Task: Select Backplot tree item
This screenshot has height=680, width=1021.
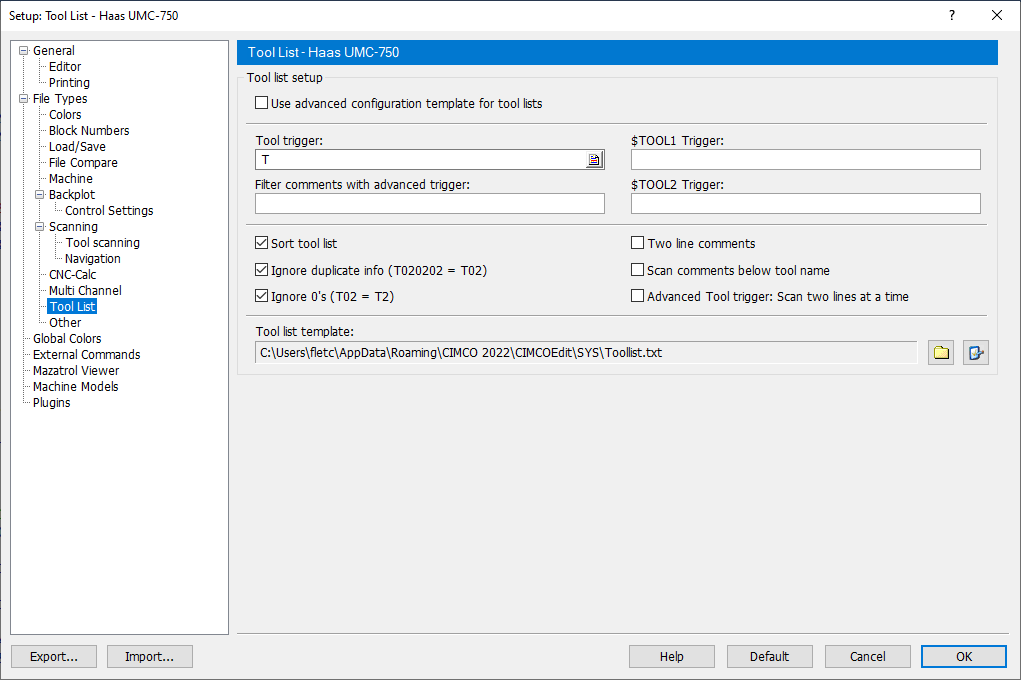Action: coord(72,194)
